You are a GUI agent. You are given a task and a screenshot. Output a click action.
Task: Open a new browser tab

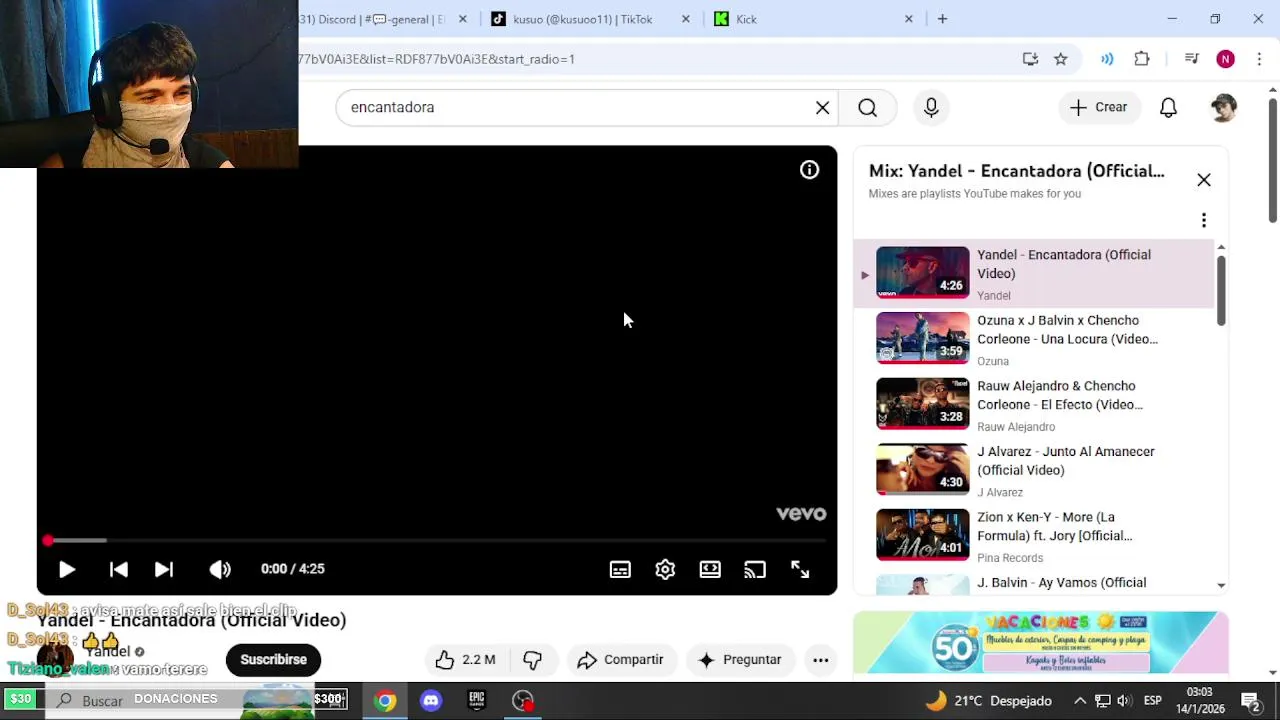point(942,19)
